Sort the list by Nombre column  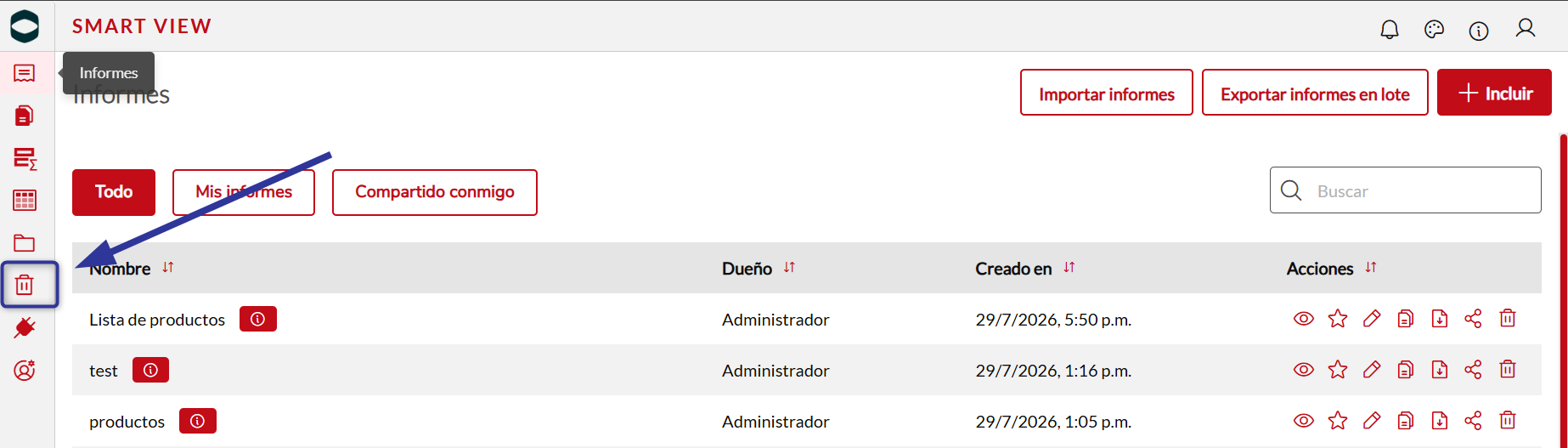[x=168, y=268]
